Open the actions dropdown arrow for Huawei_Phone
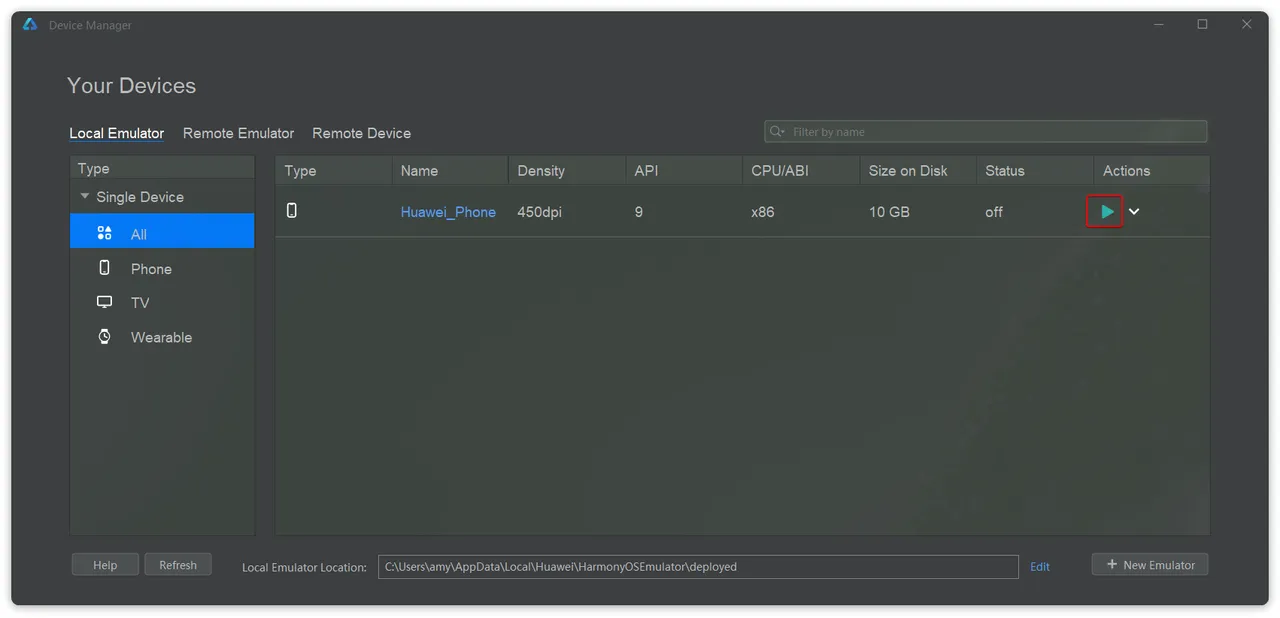Viewport: 1280px width, 618px height. [1134, 212]
